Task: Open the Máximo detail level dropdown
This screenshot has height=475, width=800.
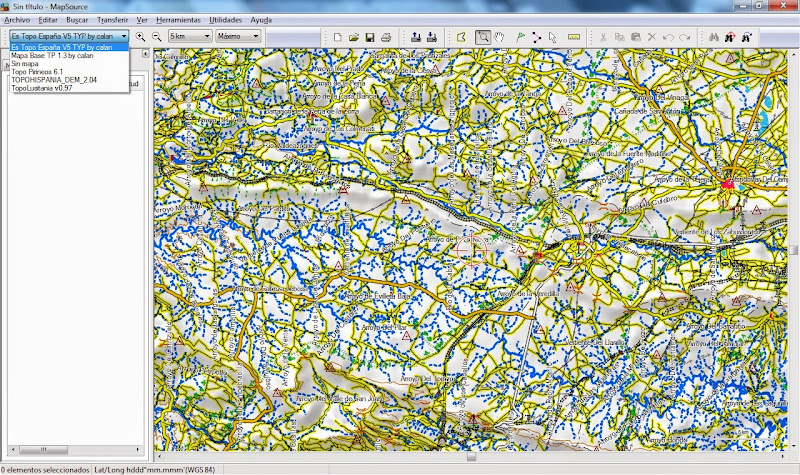Action: [238, 36]
